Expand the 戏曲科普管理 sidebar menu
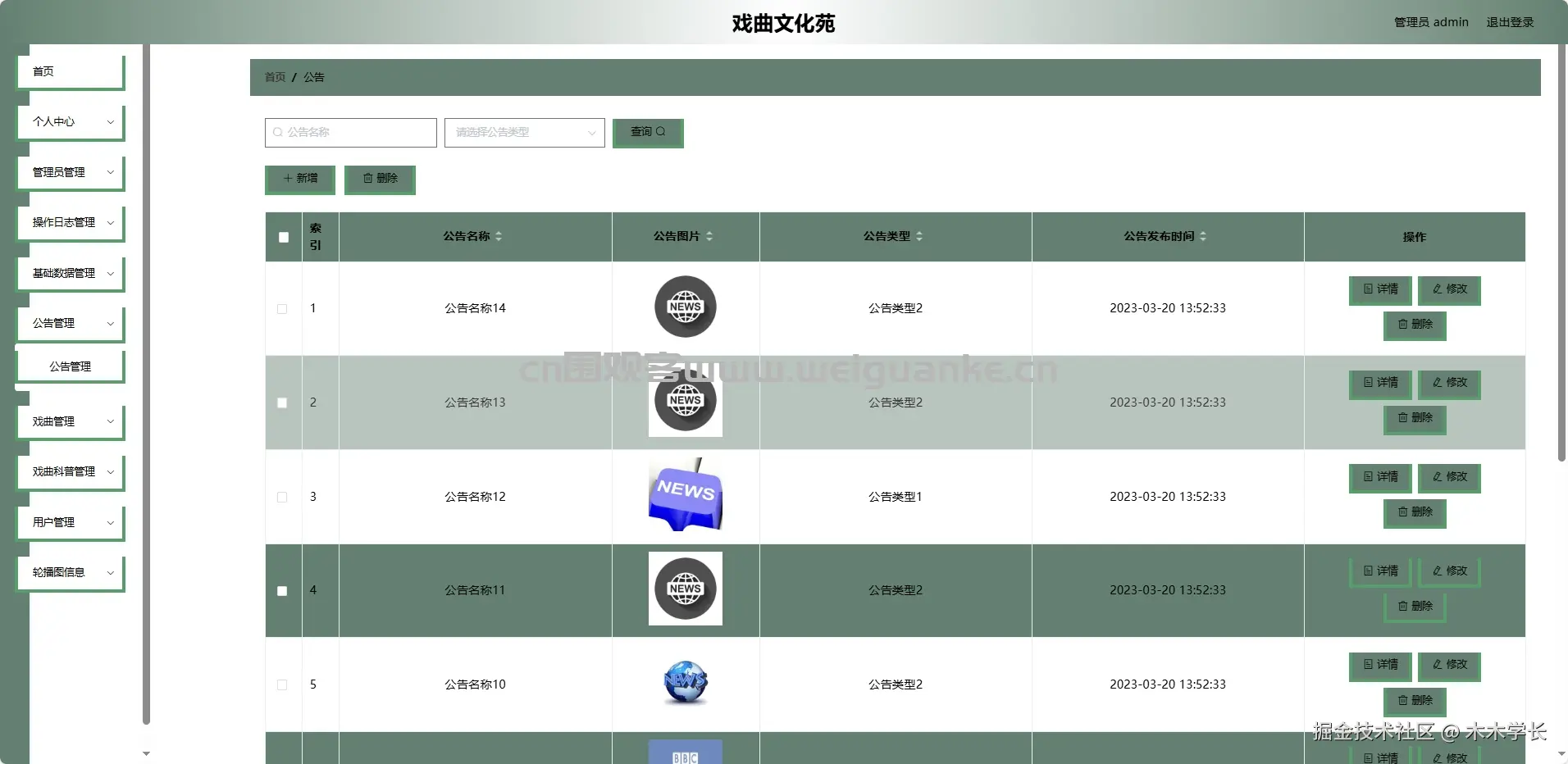The width and height of the screenshot is (1568, 764). click(x=71, y=471)
